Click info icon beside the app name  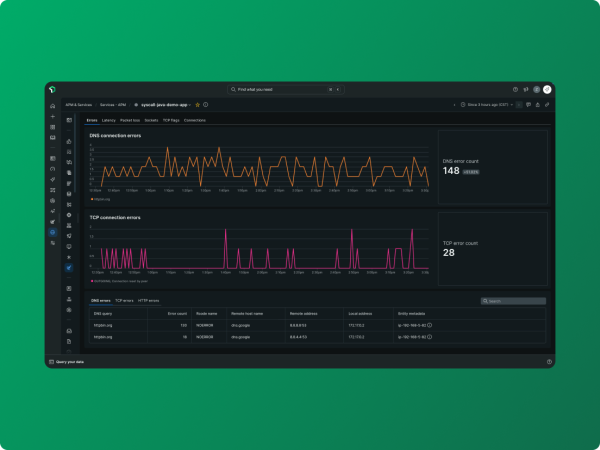205,105
